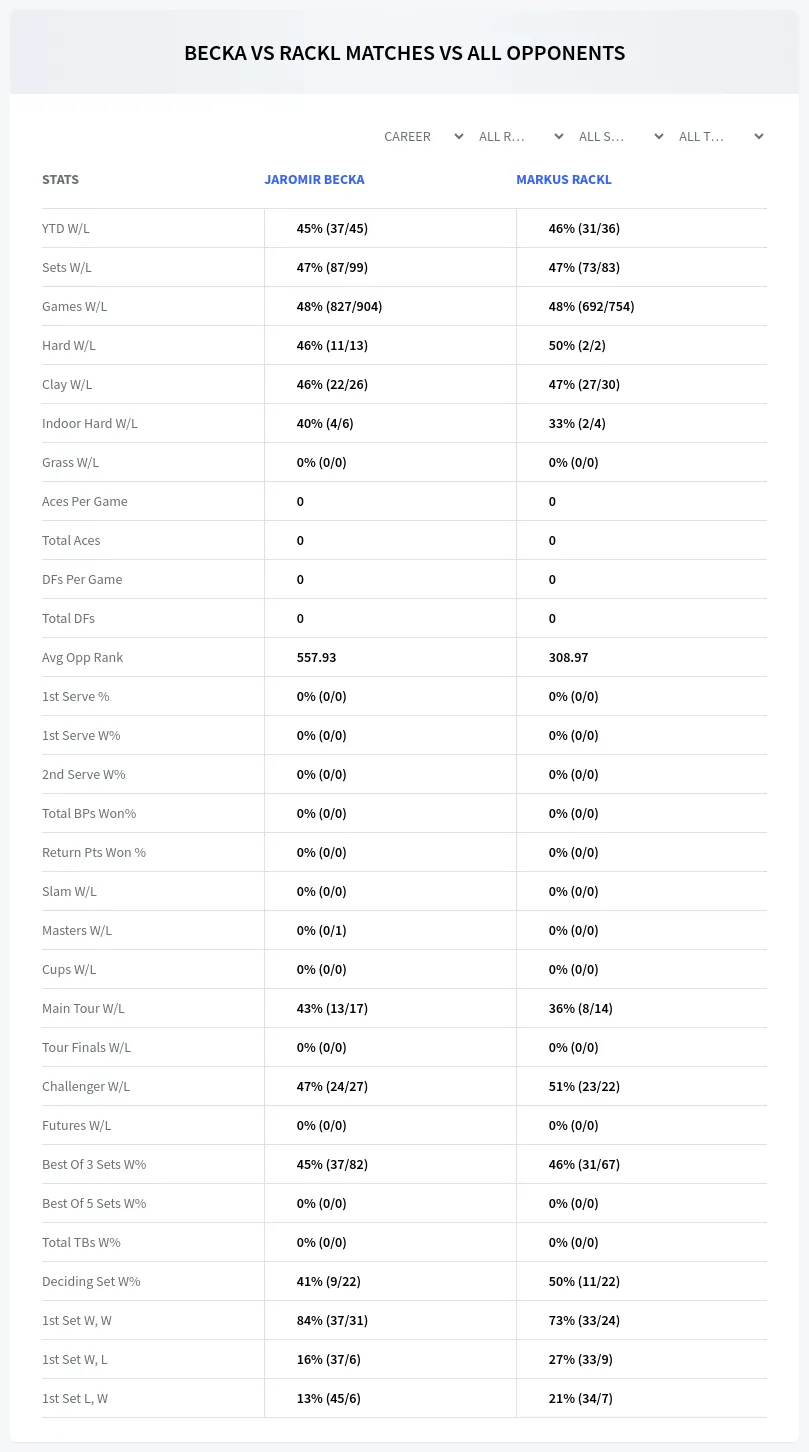Click Rackl's Best Of 3 Sets value 46% (31/67)
The width and height of the screenshot is (809, 1452).
[584, 1164]
